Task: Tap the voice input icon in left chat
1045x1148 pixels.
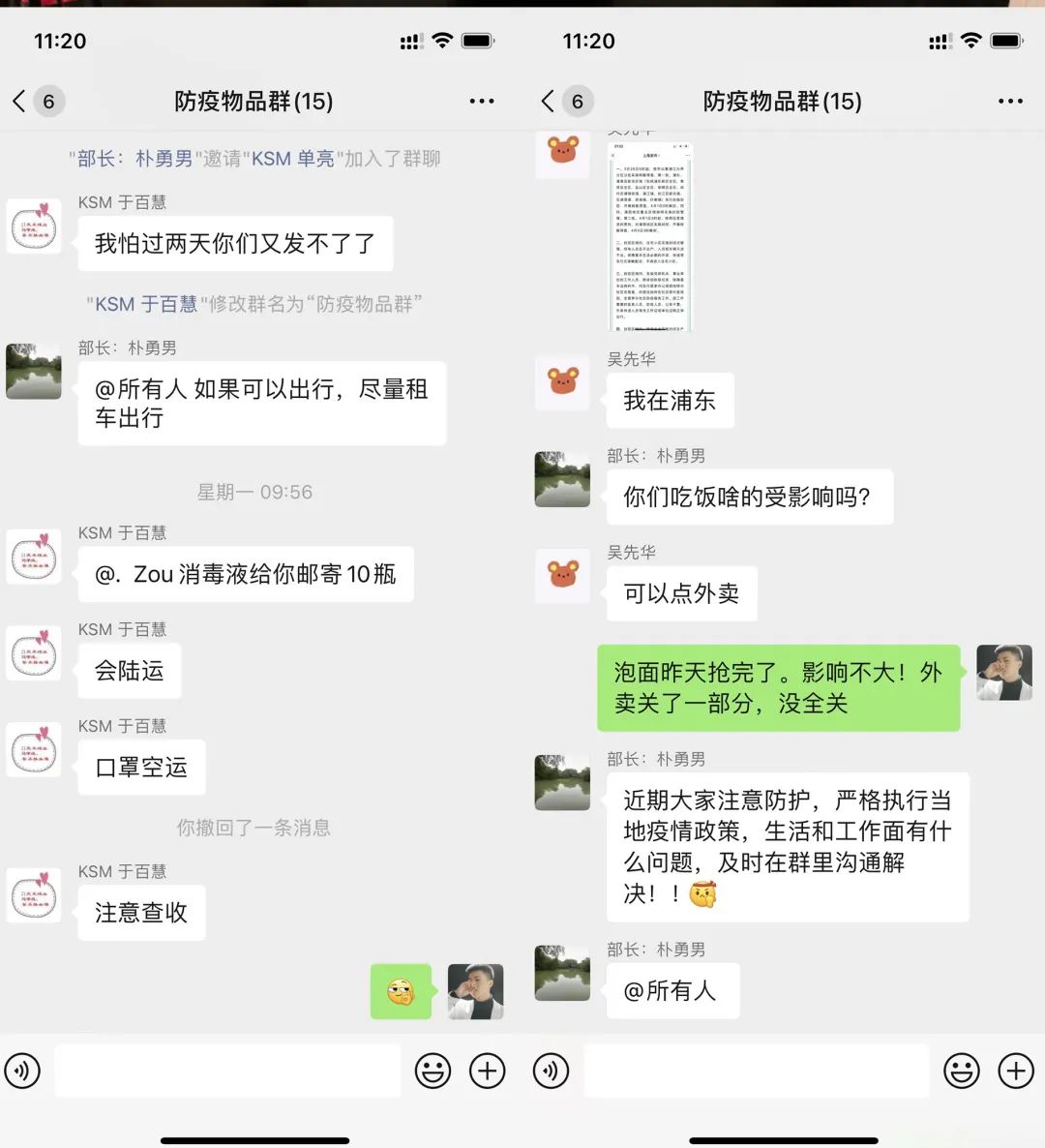Action: (x=22, y=1072)
